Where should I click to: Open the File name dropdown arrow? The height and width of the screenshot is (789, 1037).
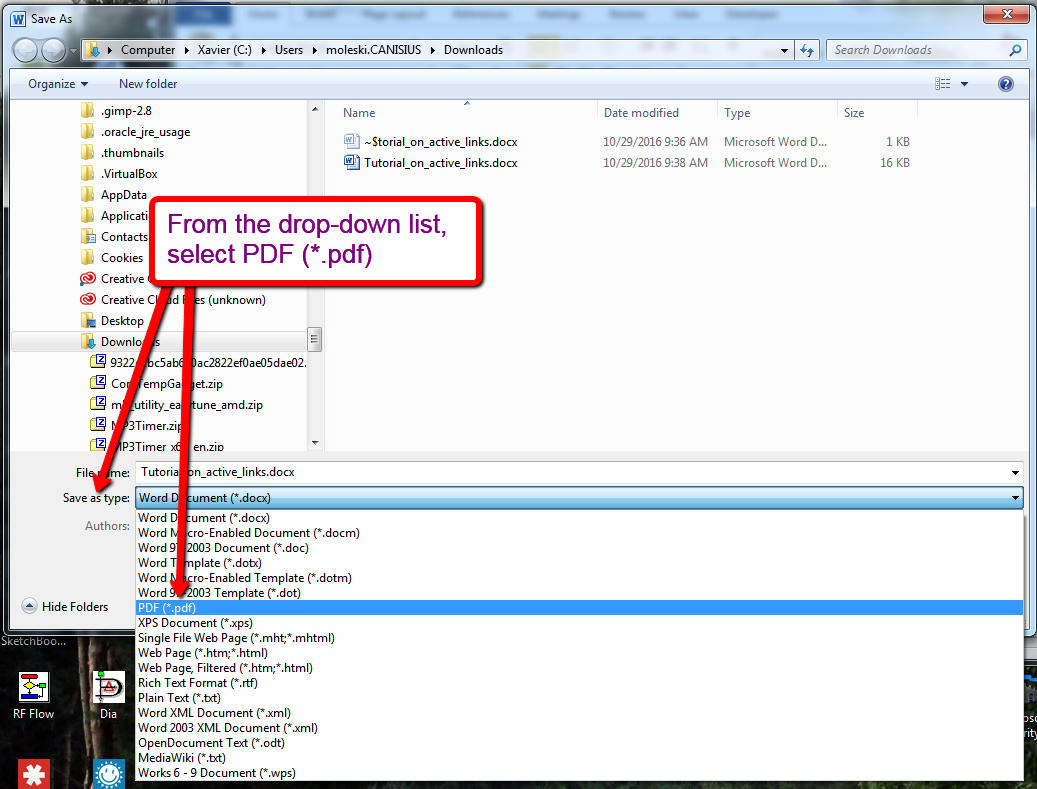pyautogui.click(x=1016, y=472)
